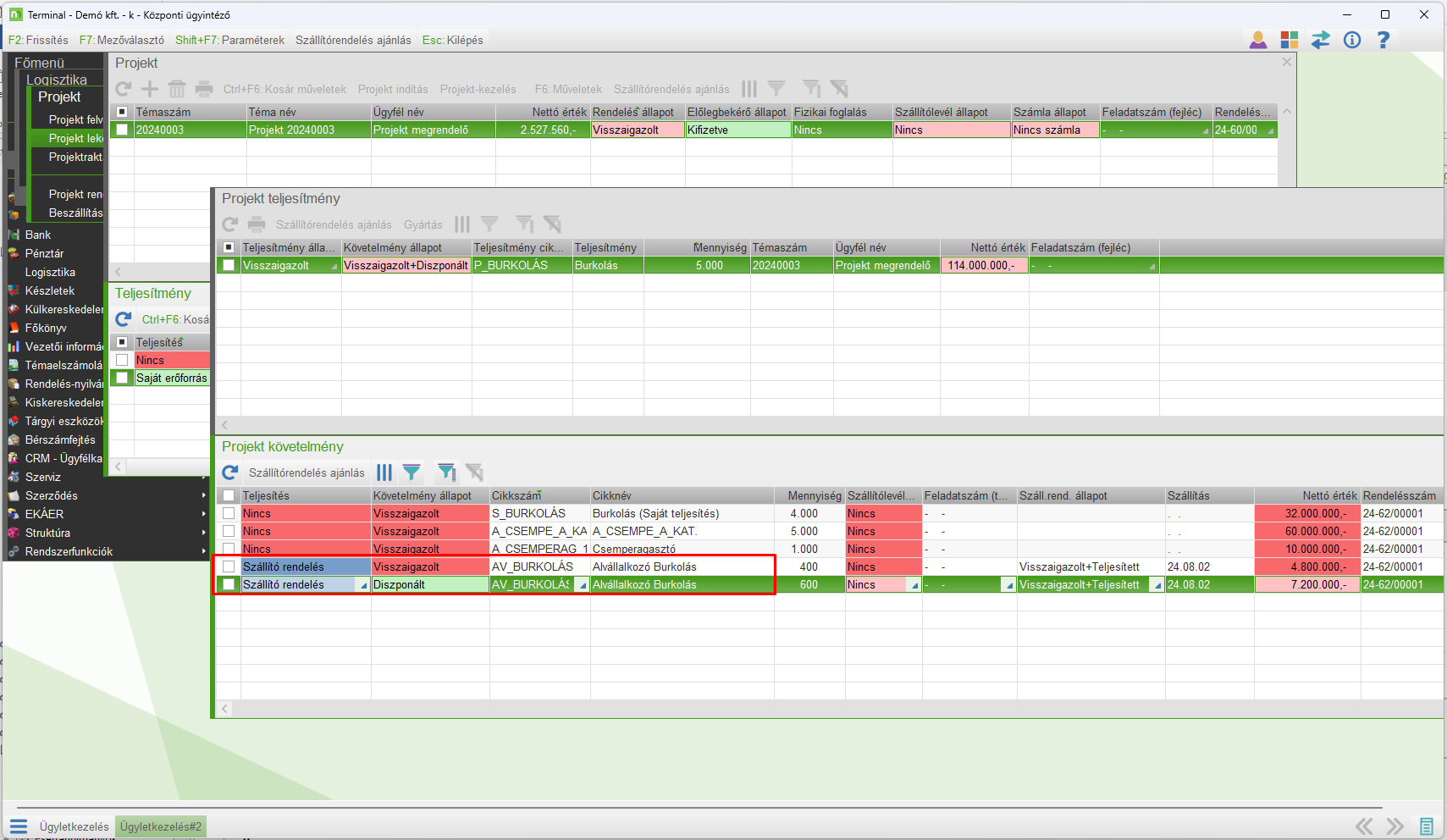Check the S_BURKOLÁS row checkbox
Image resolution: width=1447 pixels, height=840 pixels.
tap(229, 513)
